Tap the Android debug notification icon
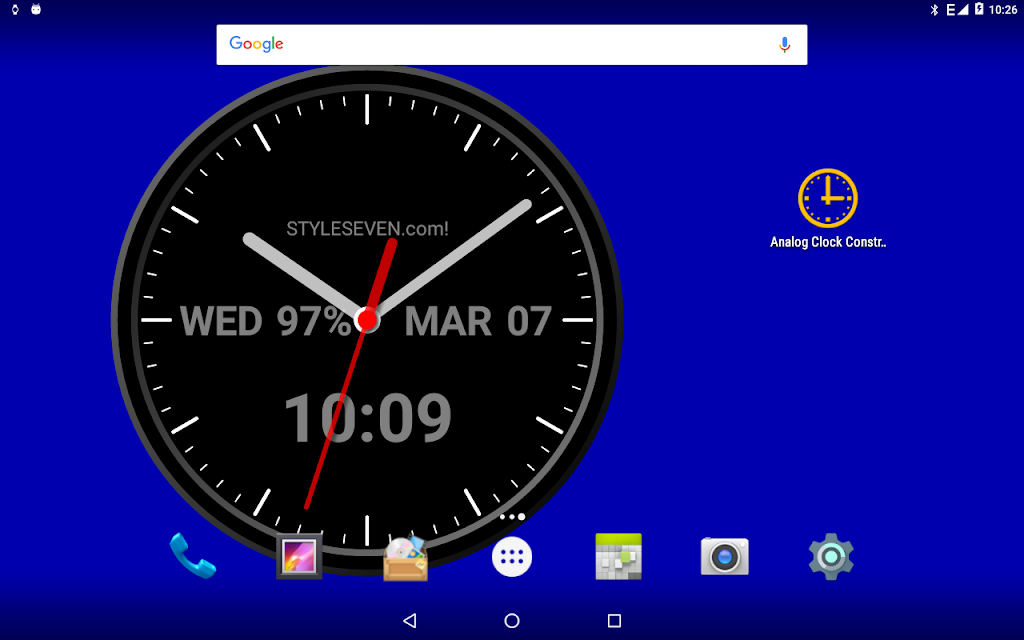The width and height of the screenshot is (1024, 640). (x=36, y=9)
